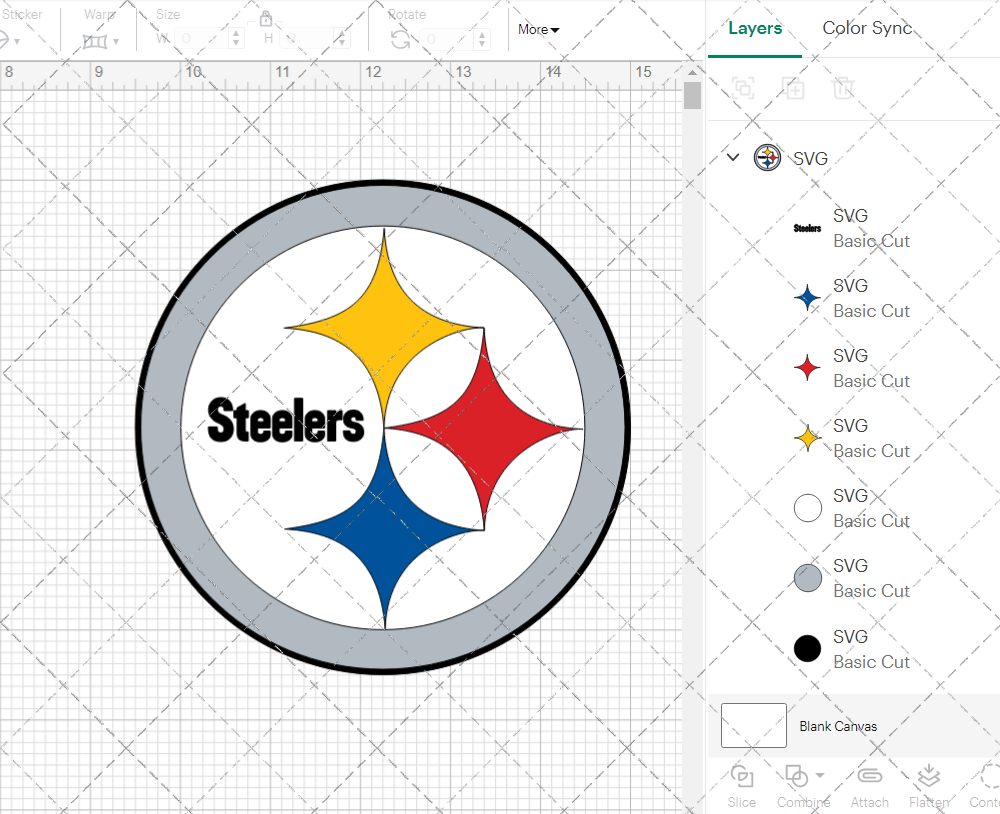
Task: Click the Duplicate layer icon
Action: 794,88
